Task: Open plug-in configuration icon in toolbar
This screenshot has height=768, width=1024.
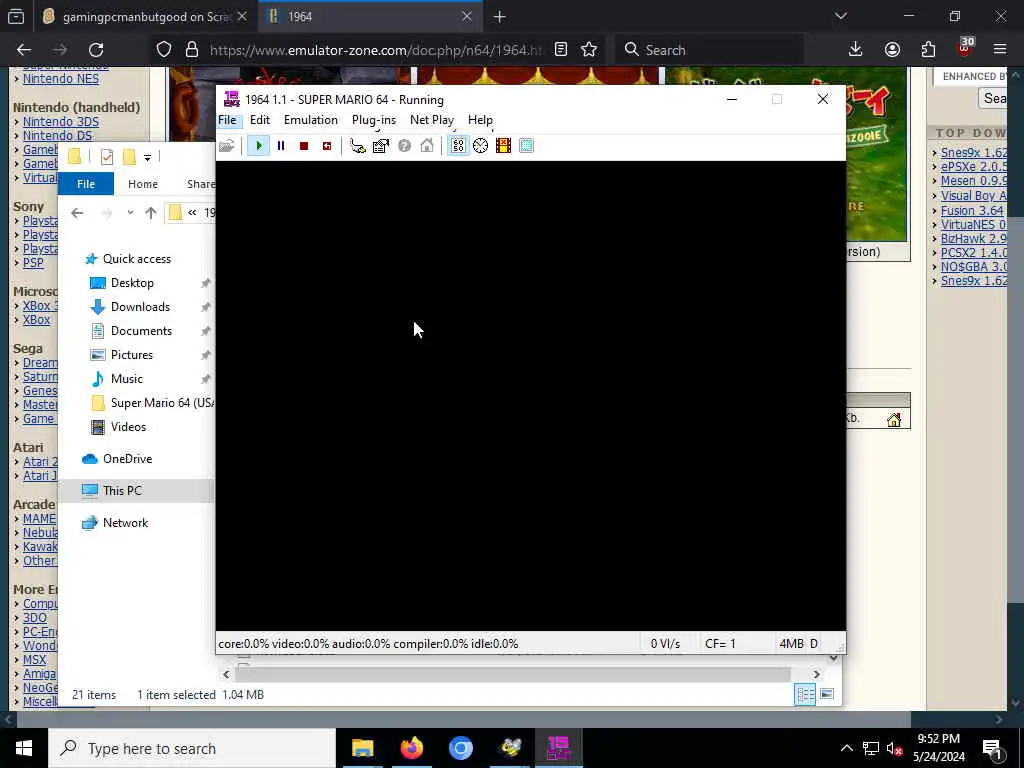Action: coord(357,146)
